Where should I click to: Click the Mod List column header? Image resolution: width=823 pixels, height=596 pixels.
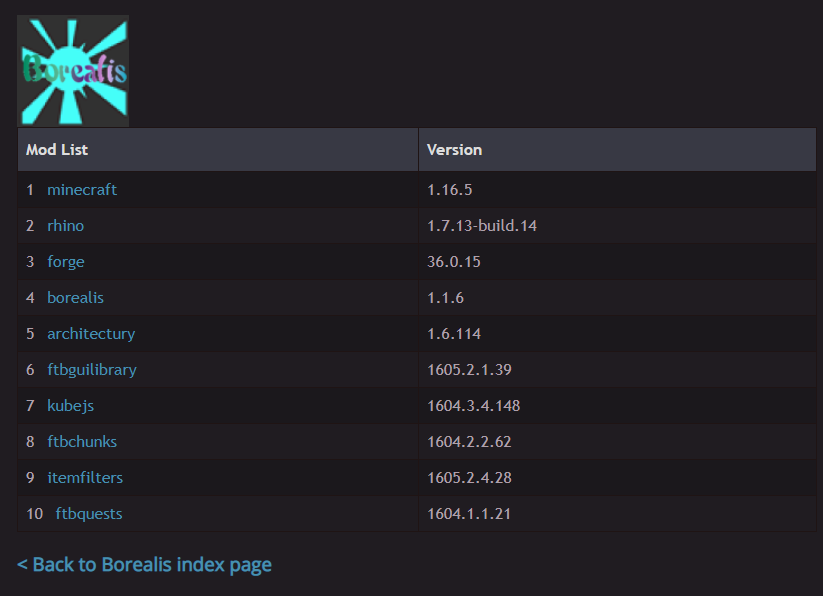click(x=57, y=150)
